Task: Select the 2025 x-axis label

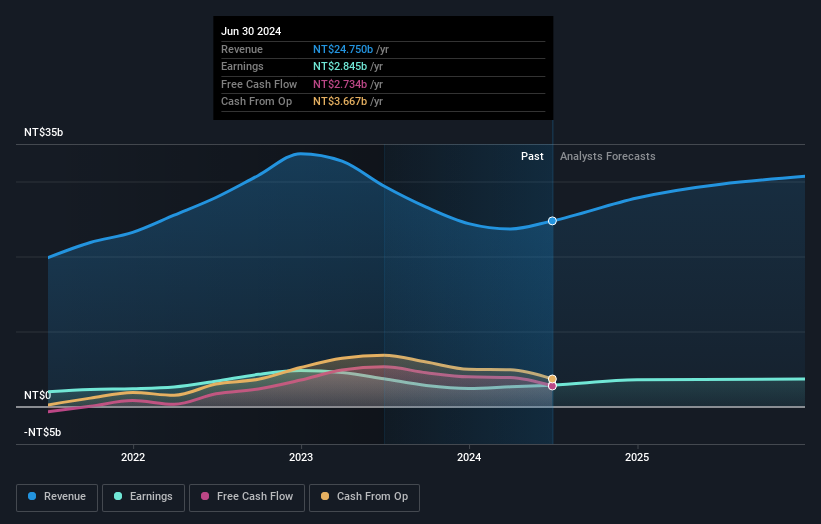Action: click(x=637, y=457)
